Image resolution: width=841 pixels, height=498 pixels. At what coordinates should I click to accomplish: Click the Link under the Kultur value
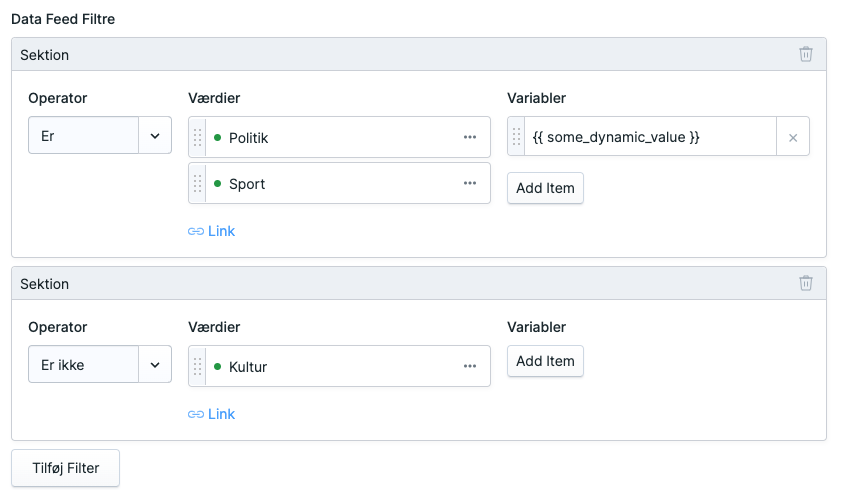[x=212, y=414]
